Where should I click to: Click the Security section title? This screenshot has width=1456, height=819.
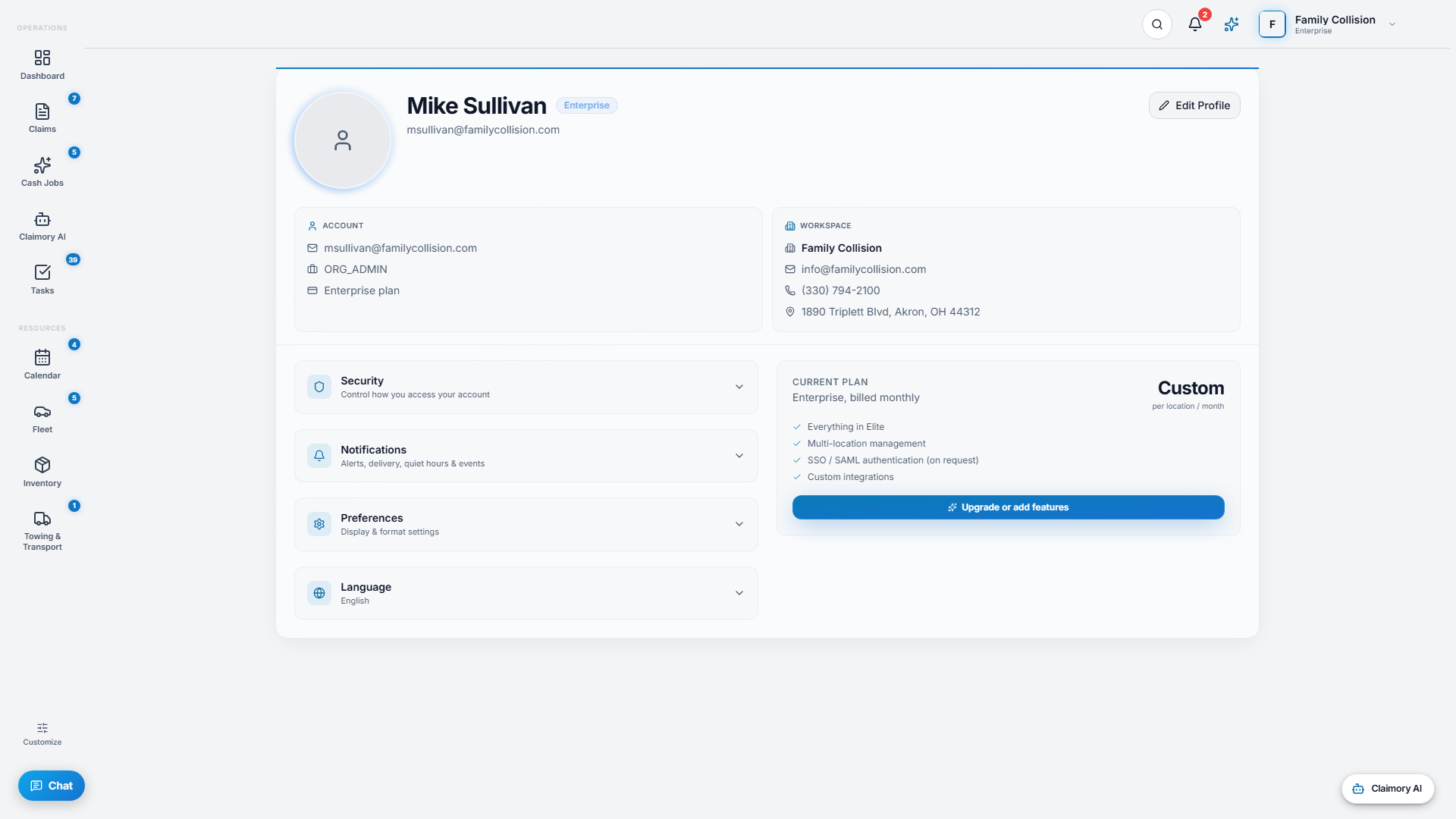tap(362, 381)
